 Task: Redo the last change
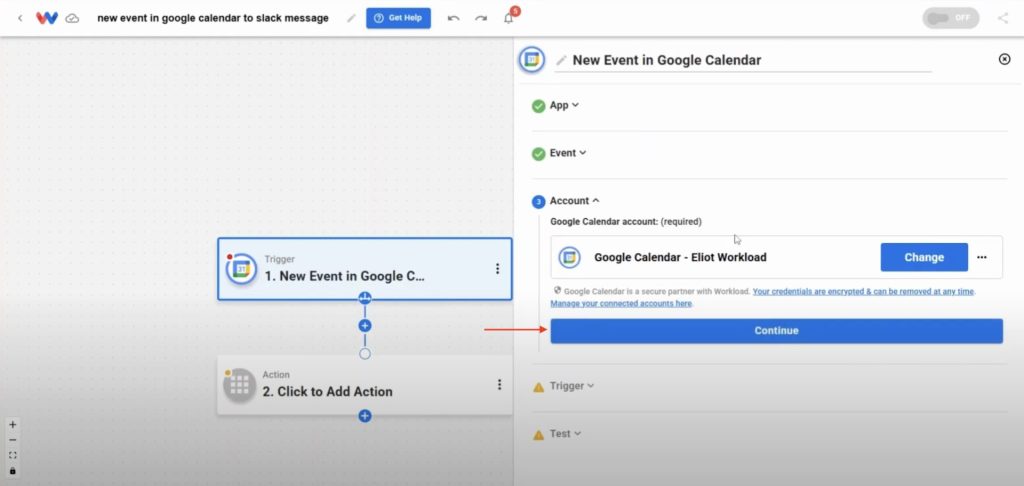tap(481, 18)
